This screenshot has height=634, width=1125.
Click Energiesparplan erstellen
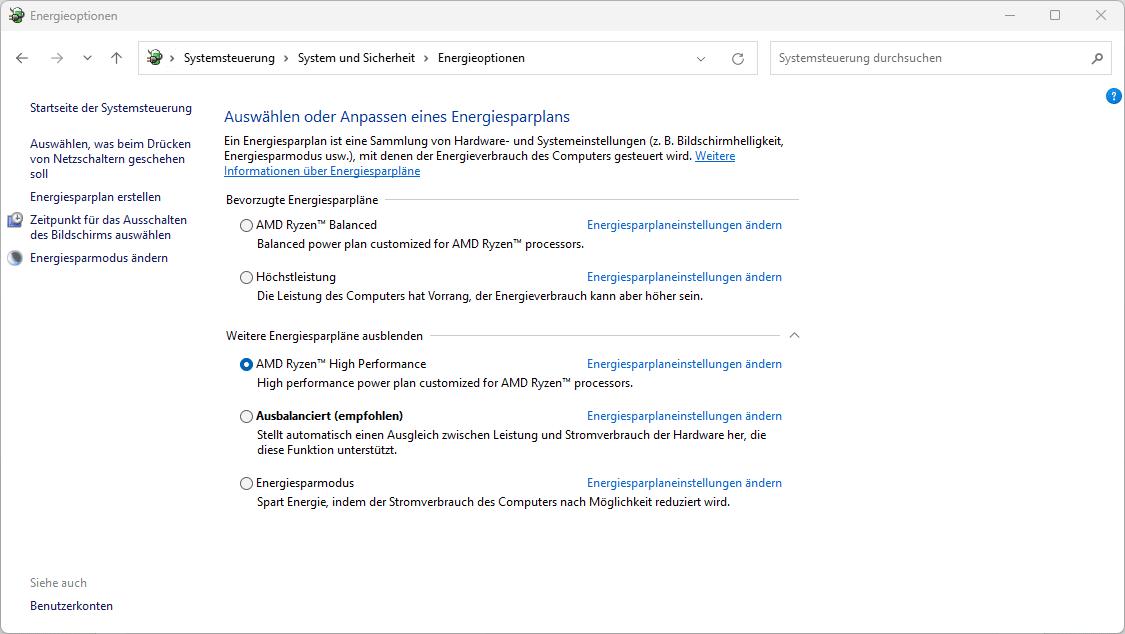click(95, 197)
